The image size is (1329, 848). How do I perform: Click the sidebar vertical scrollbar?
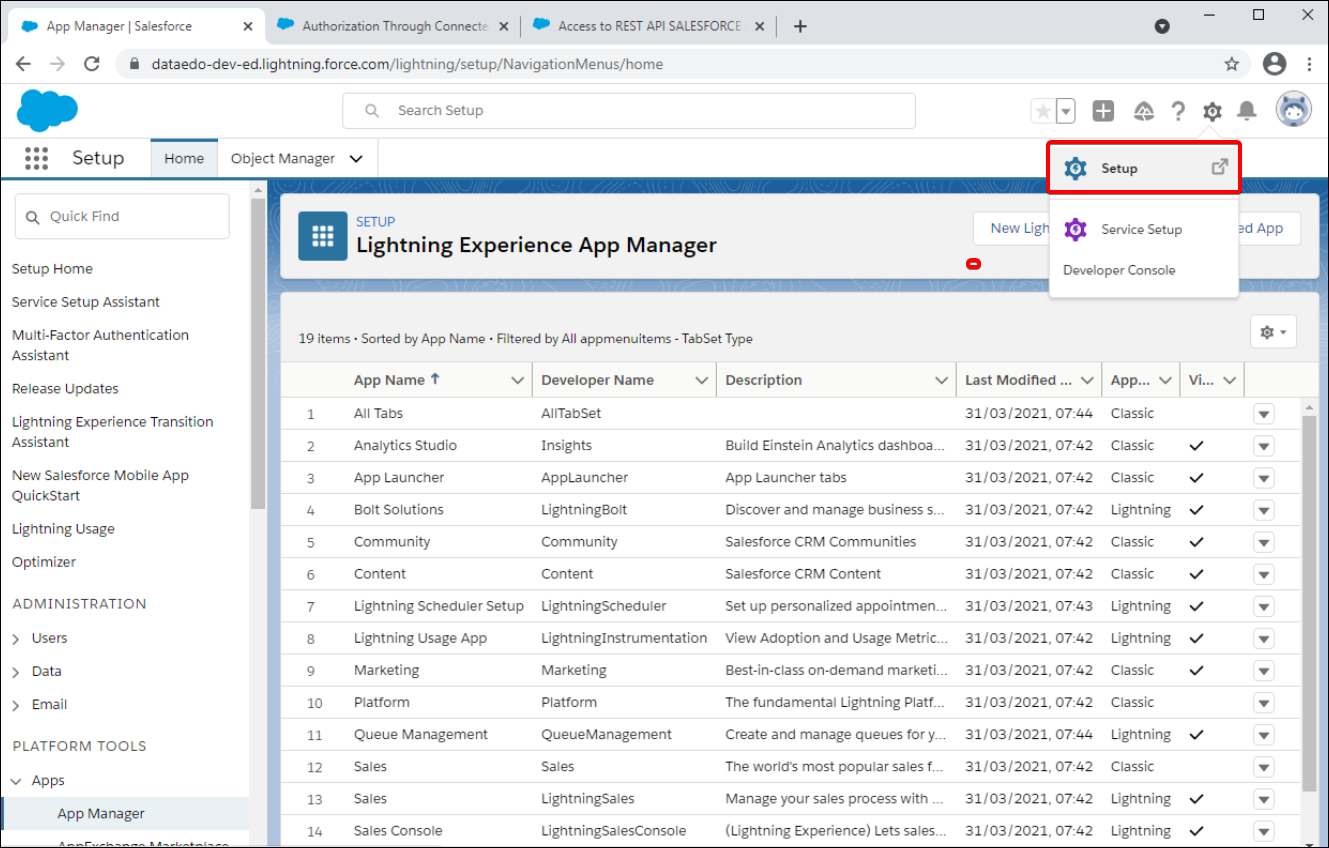pos(258,350)
